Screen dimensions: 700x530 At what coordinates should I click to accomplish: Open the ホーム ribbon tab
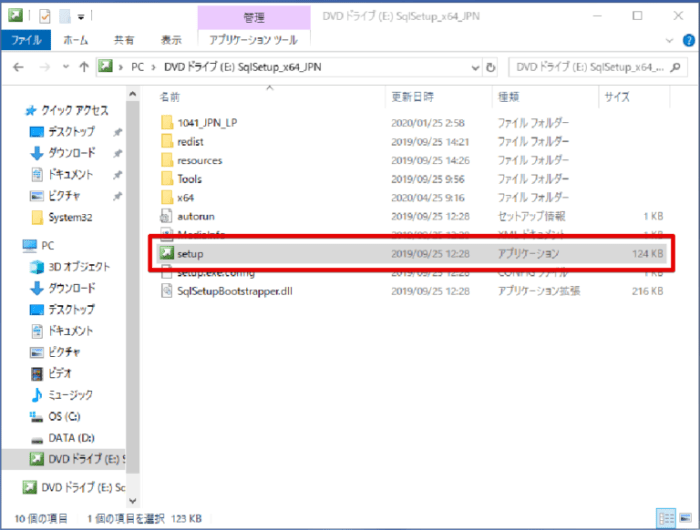(x=75, y=40)
